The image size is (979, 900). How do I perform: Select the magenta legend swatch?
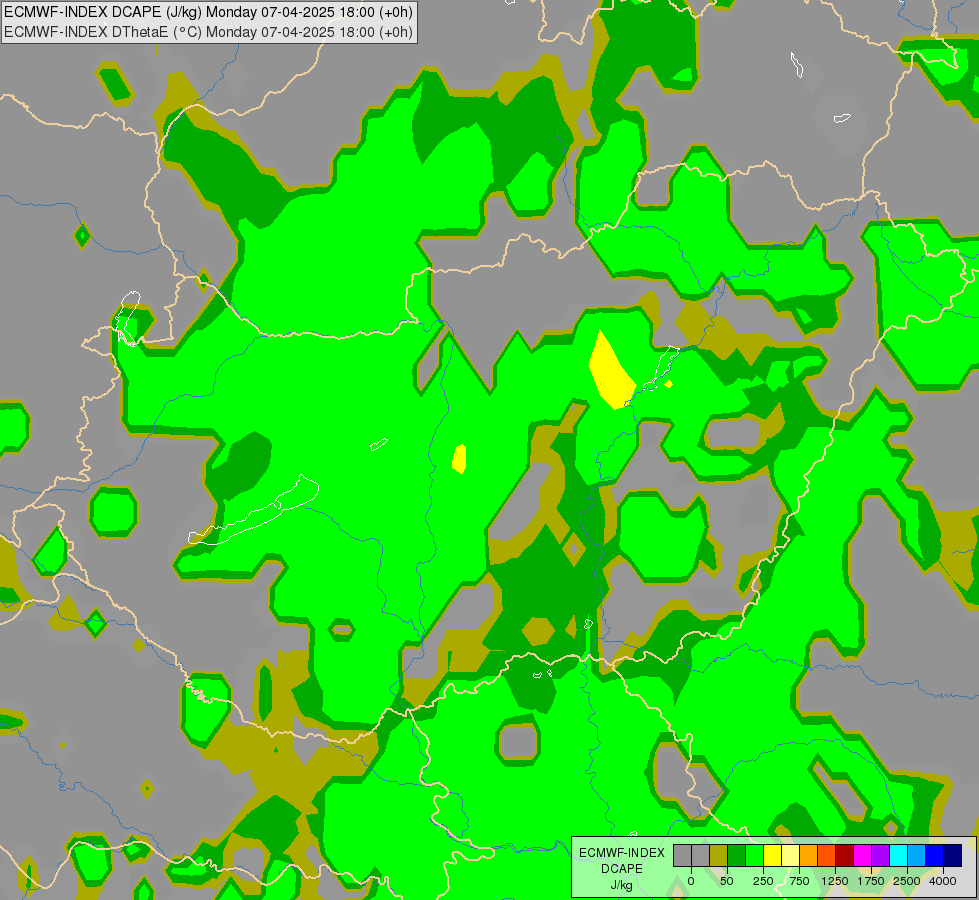pos(863,855)
